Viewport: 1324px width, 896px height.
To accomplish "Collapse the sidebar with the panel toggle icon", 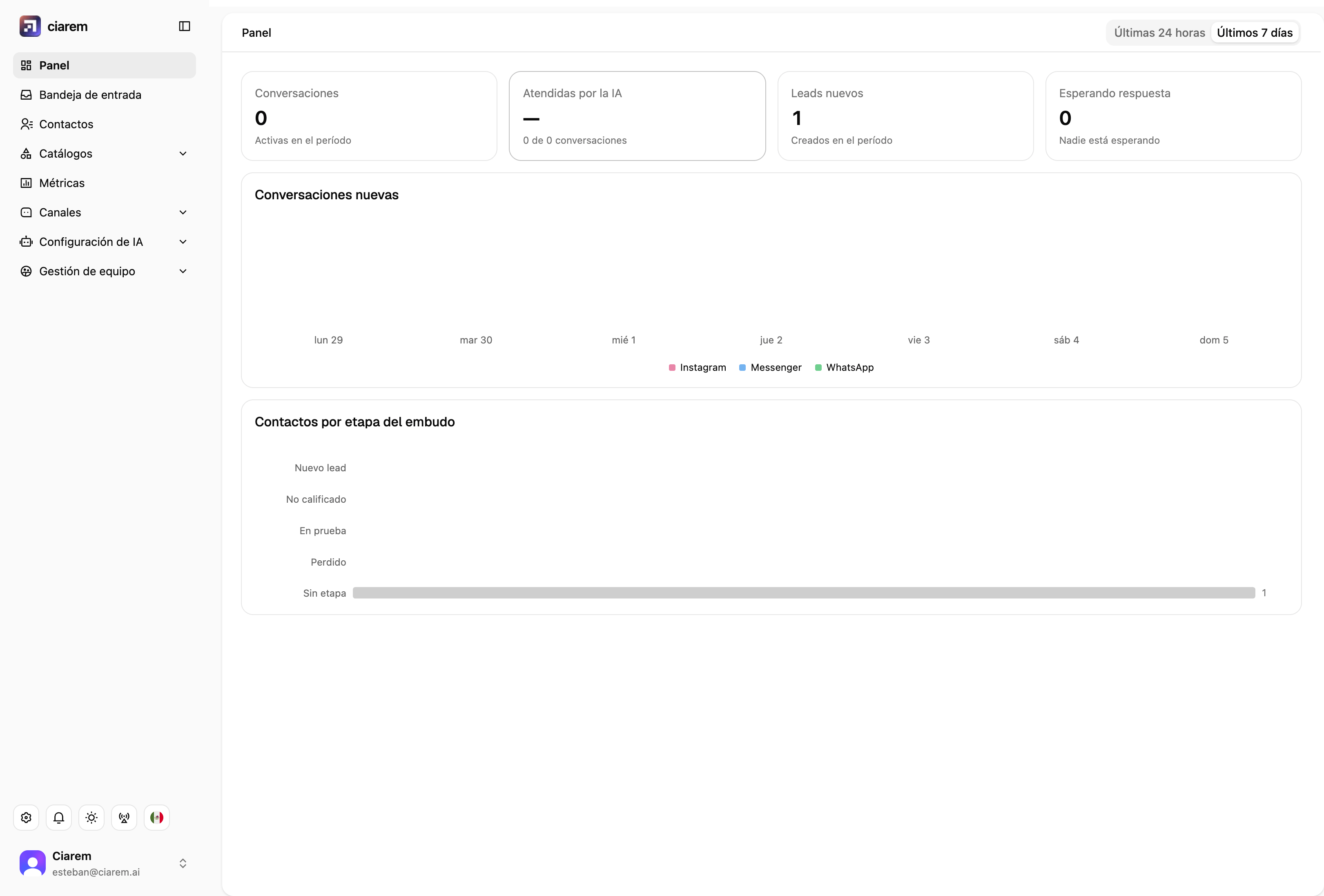I will 184,26.
